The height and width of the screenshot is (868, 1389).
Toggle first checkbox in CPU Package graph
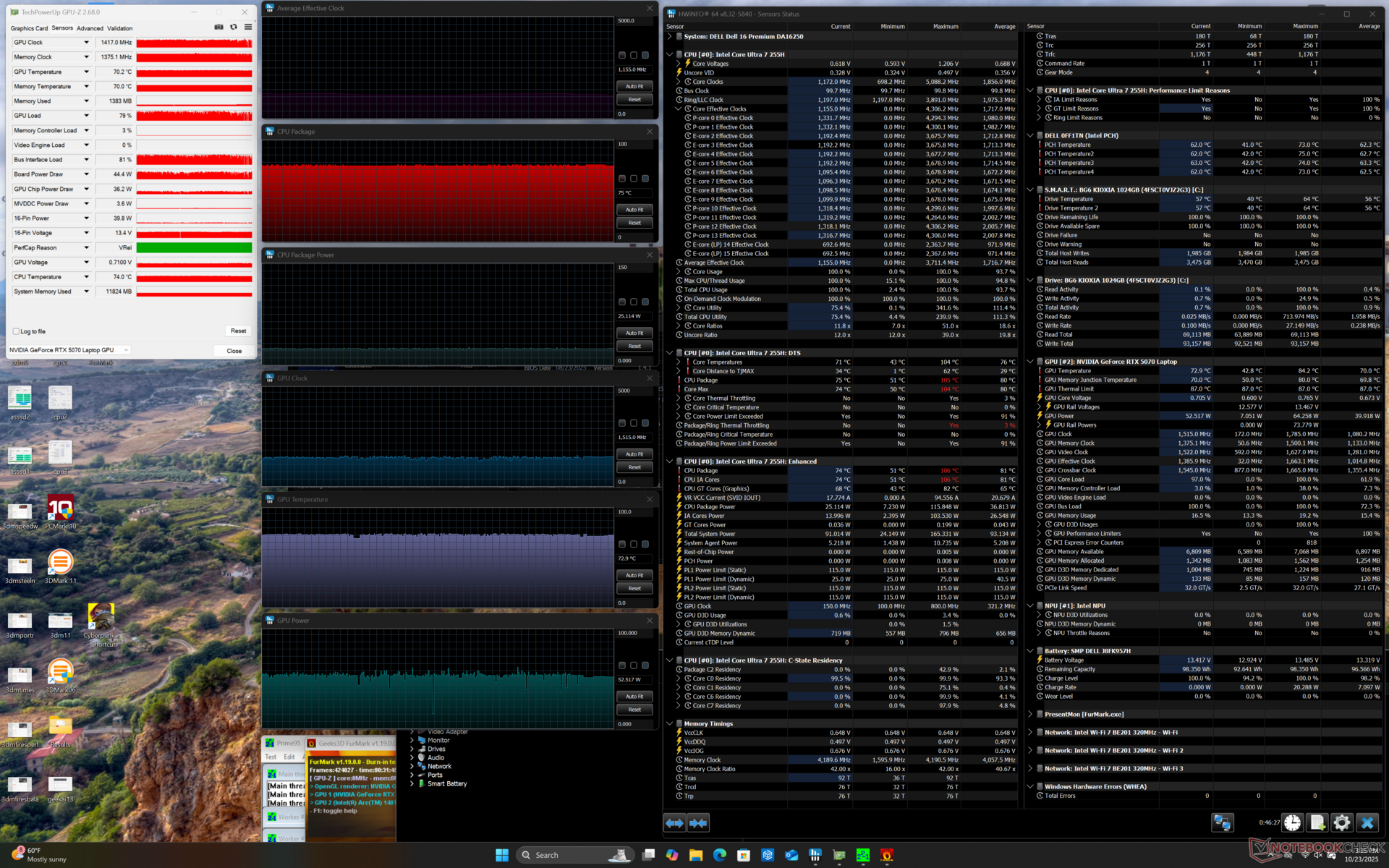622,179
